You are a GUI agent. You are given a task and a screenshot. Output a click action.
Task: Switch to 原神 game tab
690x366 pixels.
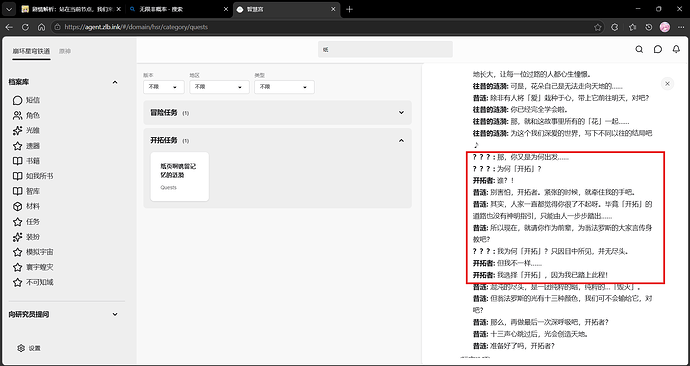tap(65, 51)
